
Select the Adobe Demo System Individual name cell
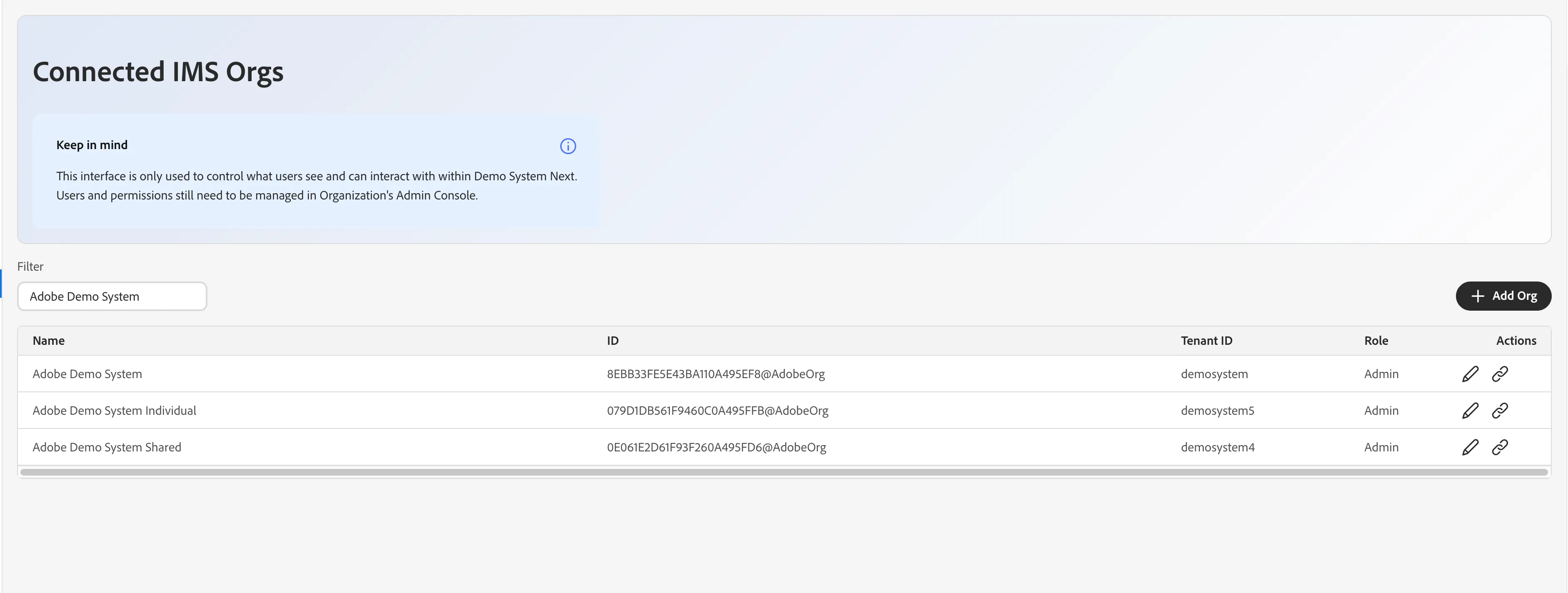pos(115,411)
